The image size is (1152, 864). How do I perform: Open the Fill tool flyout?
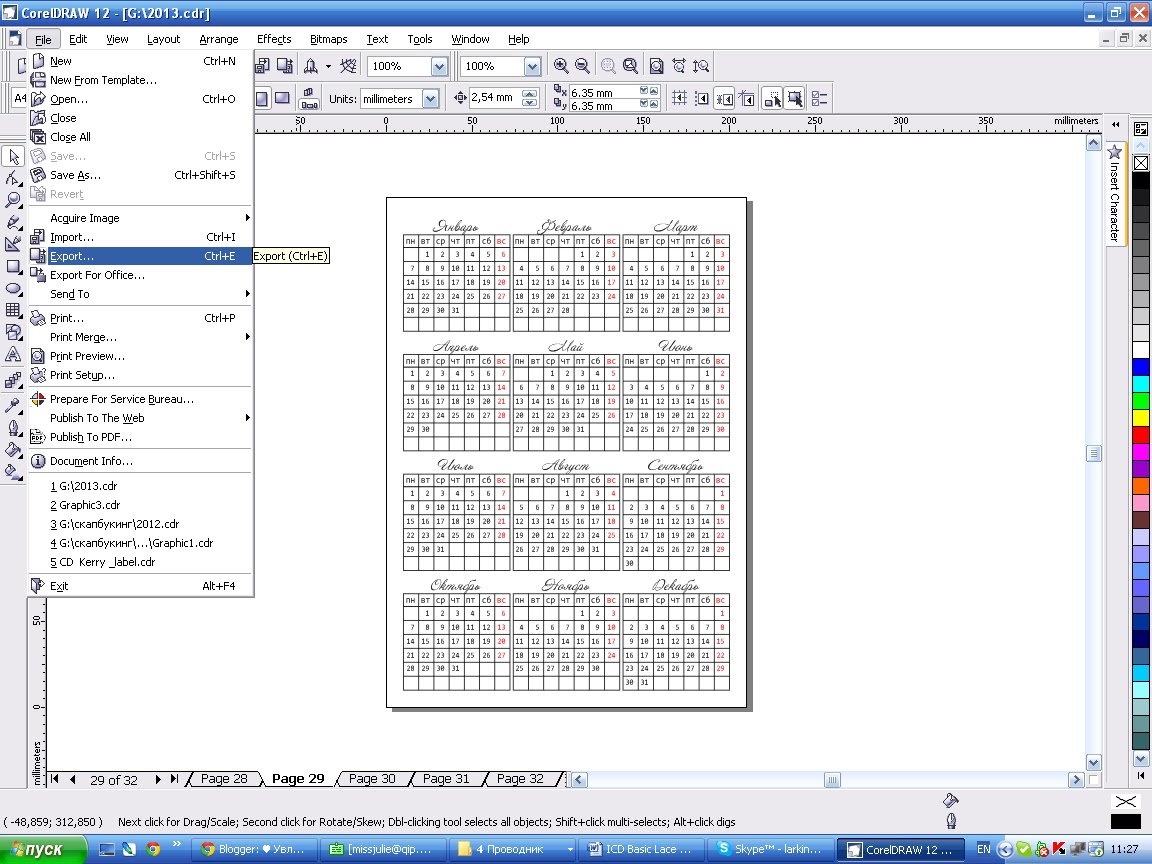click(x=13, y=449)
